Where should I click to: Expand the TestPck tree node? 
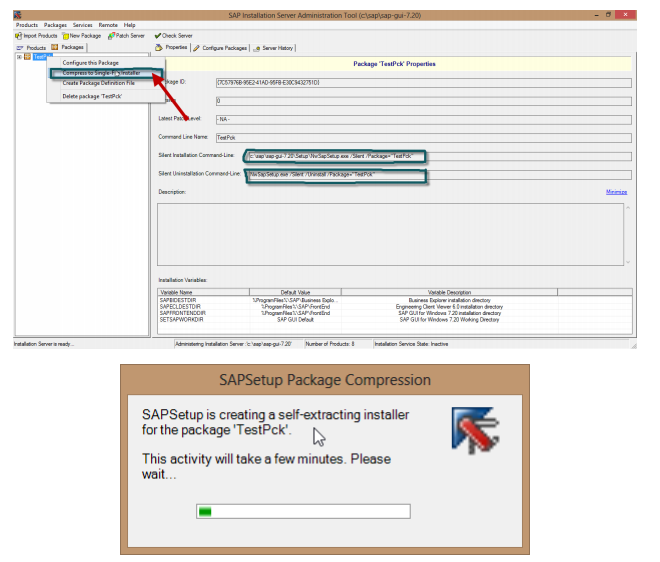pos(19,56)
